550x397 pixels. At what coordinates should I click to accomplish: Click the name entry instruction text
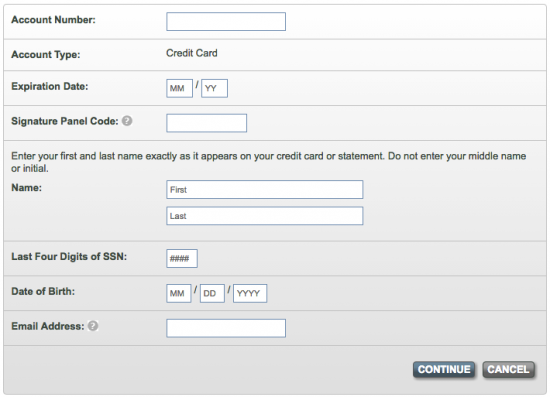pyautogui.click(x=269, y=162)
